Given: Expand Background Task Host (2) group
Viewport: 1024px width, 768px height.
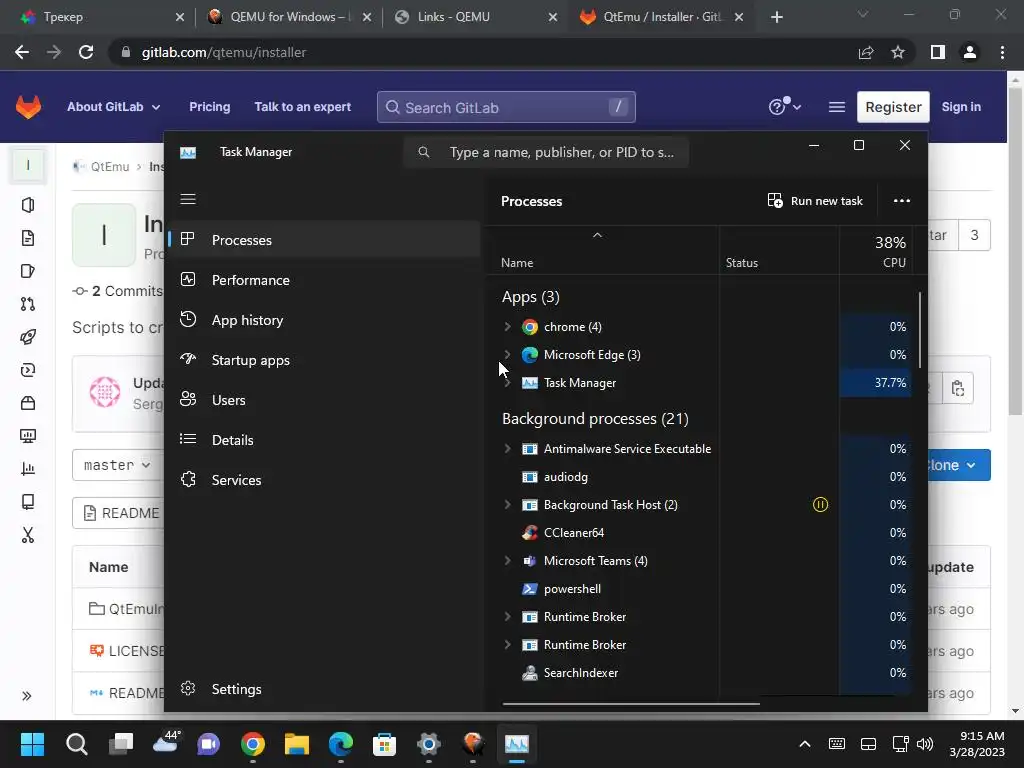Looking at the screenshot, I should (x=507, y=505).
